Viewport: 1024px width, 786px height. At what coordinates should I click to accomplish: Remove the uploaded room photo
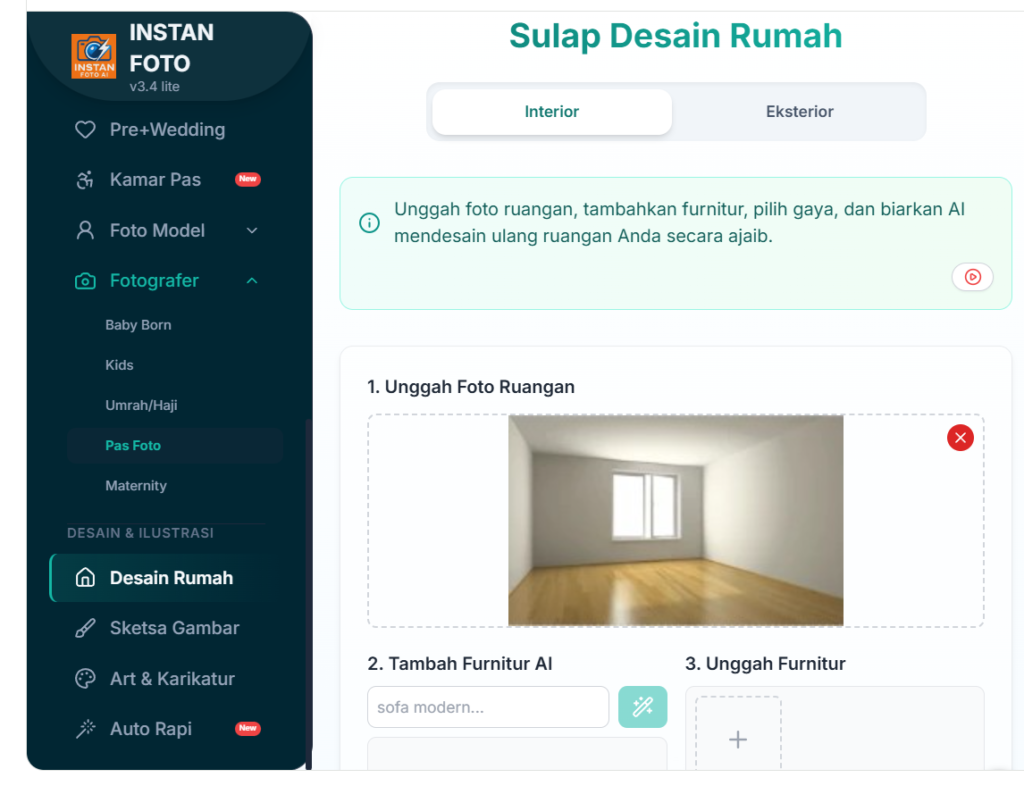[x=960, y=437]
